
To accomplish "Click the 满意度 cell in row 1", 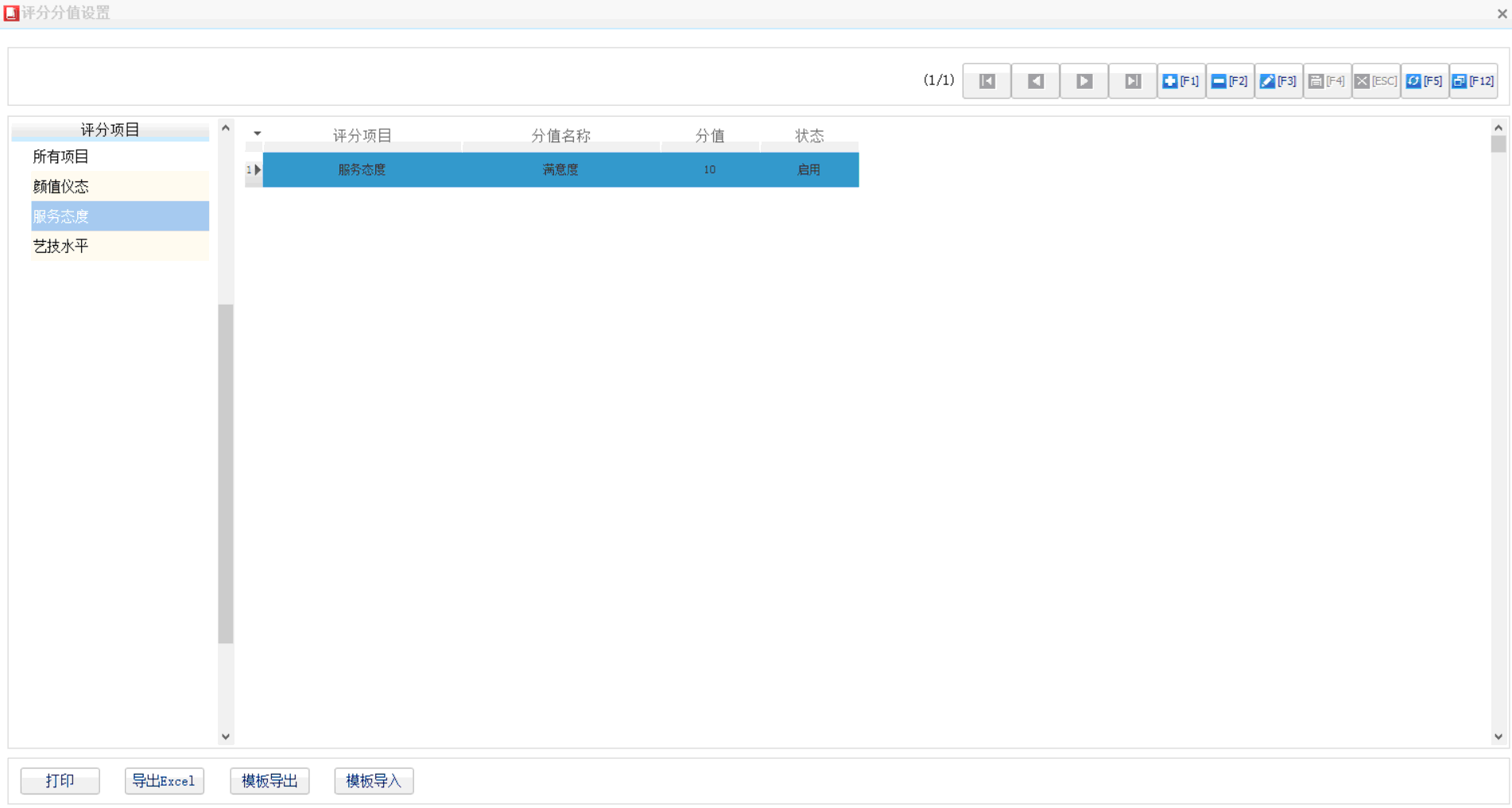I will tap(560, 169).
